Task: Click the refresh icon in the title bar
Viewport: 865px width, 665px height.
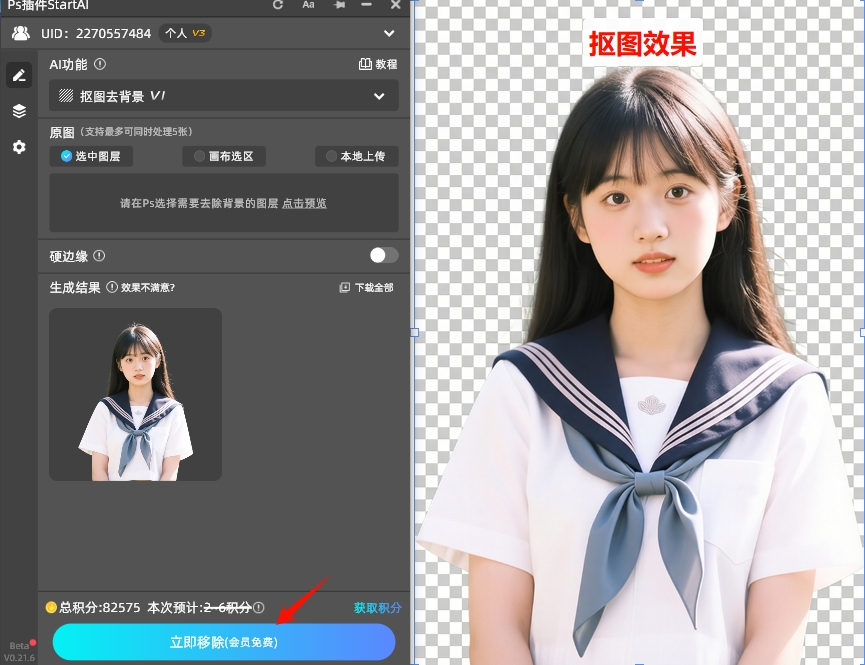Action: pos(277,6)
